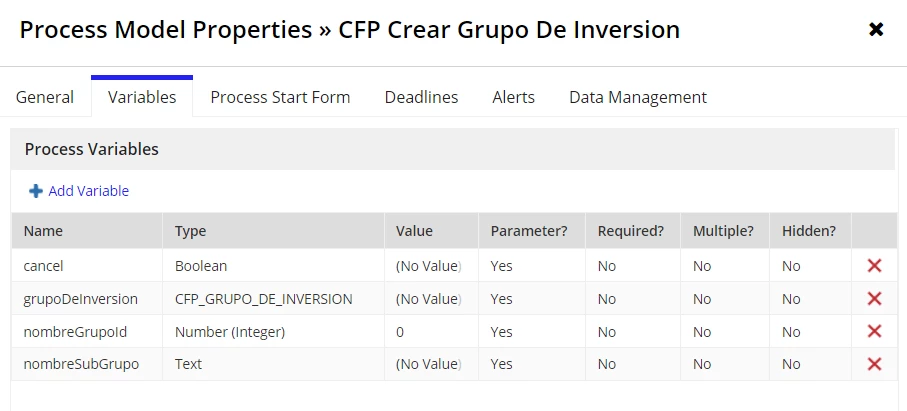Click the blue plus icon beside Add Variable
This screenshot has width=907, height=411.
click(36, 191)
